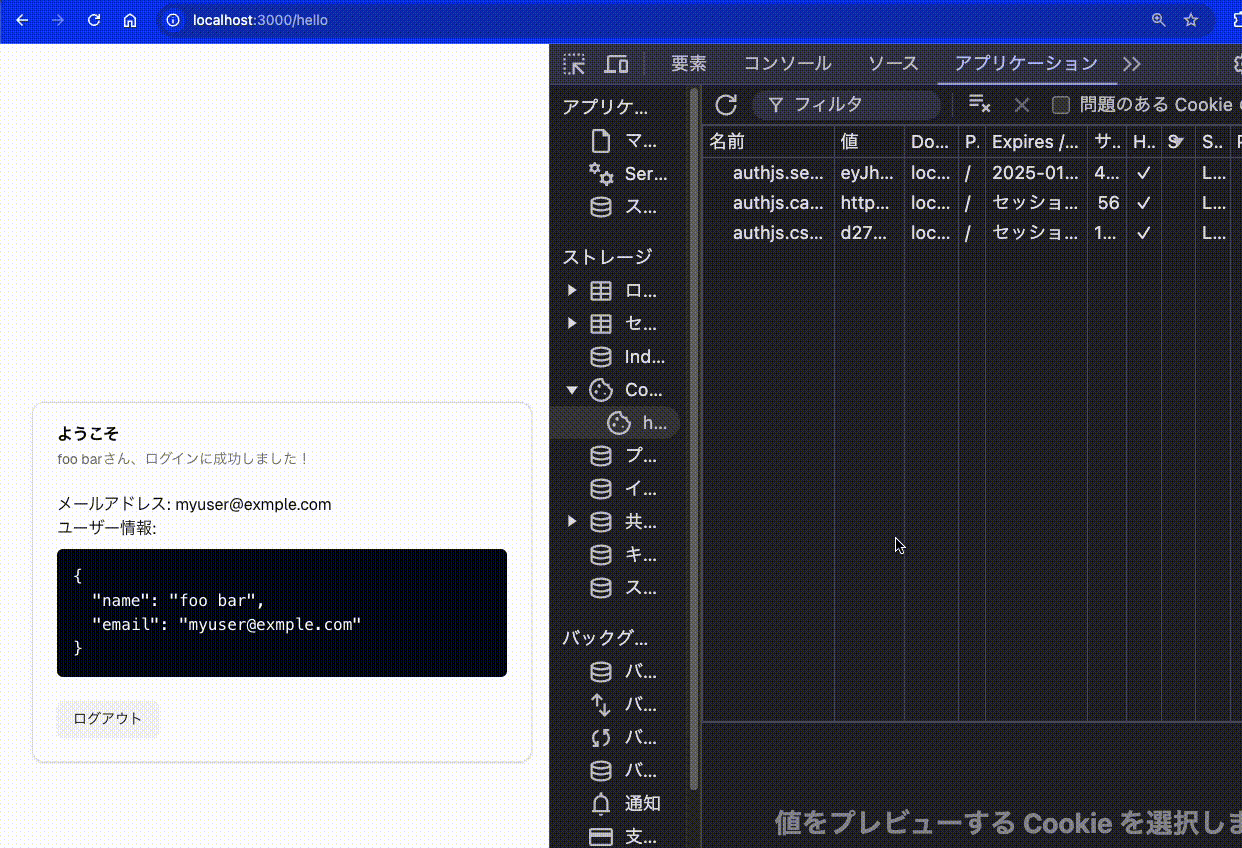Open the more DevTools tabs chevron
1242x848 pixels.
[1131, 64]
